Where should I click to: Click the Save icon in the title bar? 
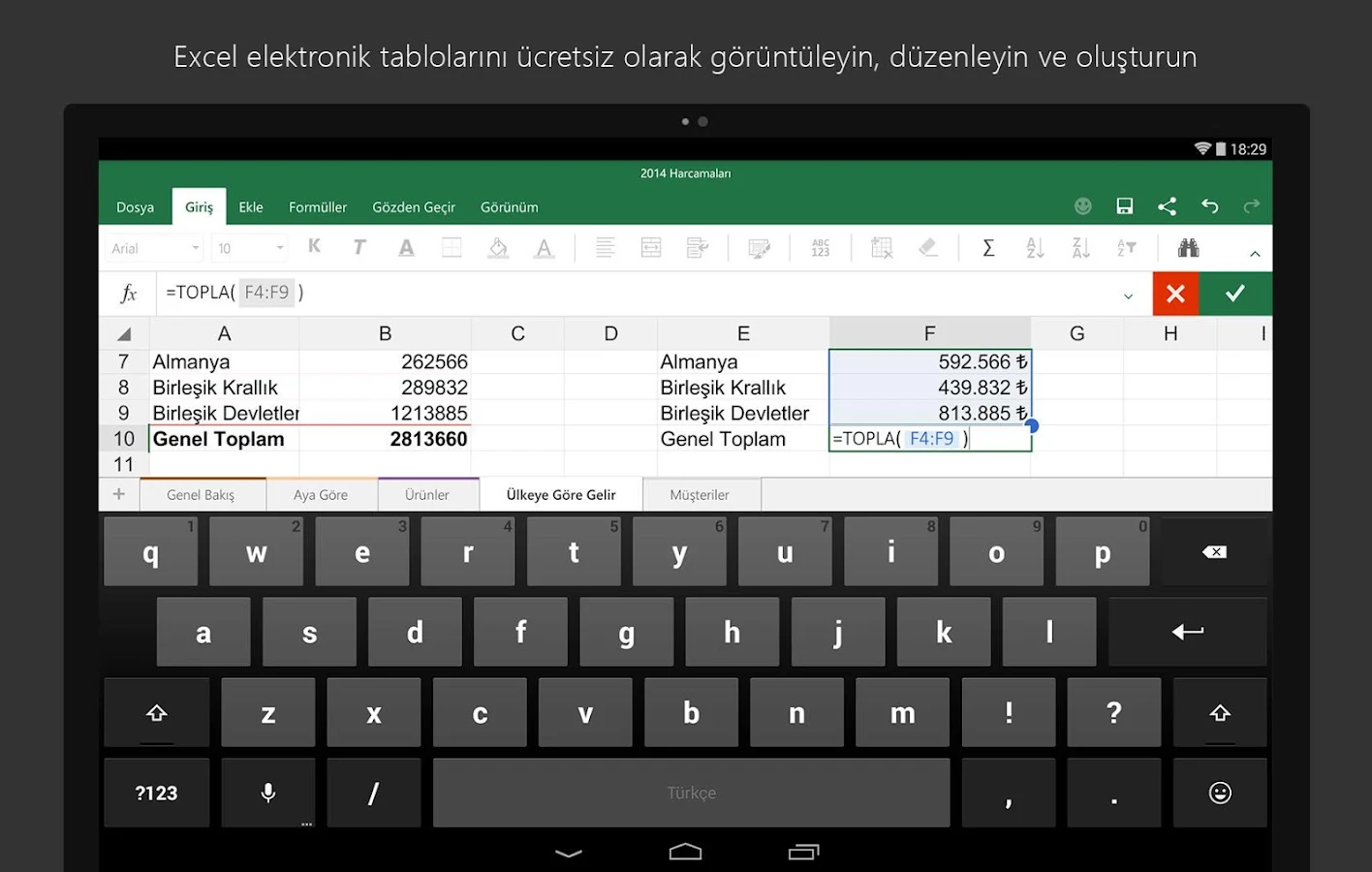1124,205
